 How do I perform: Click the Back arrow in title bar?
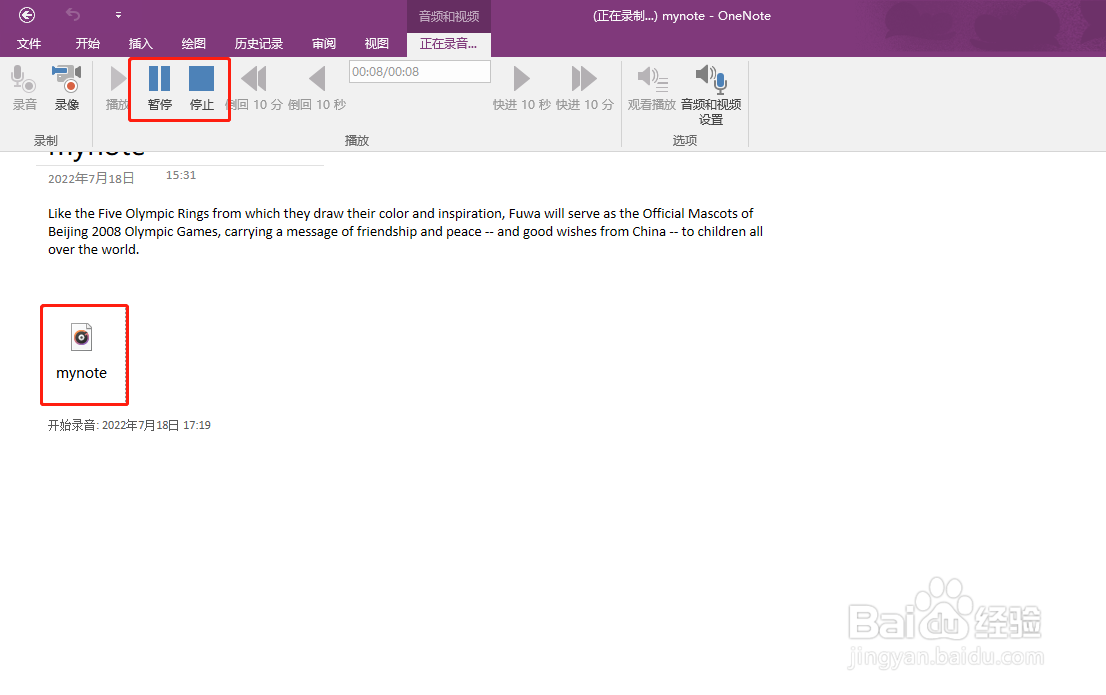27,15
